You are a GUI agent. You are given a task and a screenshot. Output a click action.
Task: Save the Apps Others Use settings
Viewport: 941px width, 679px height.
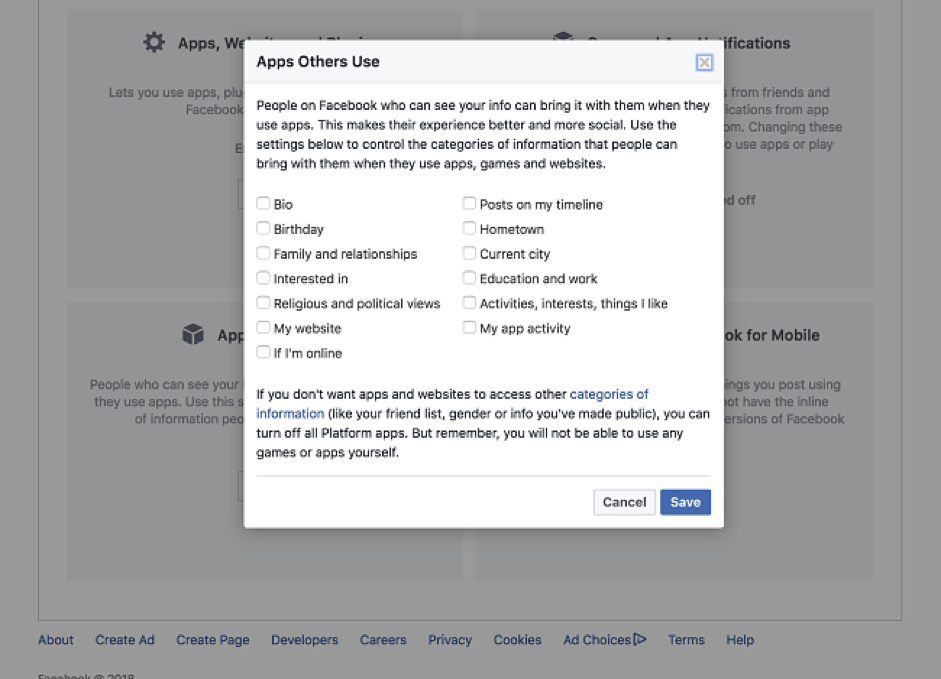(x=685, y=502)
